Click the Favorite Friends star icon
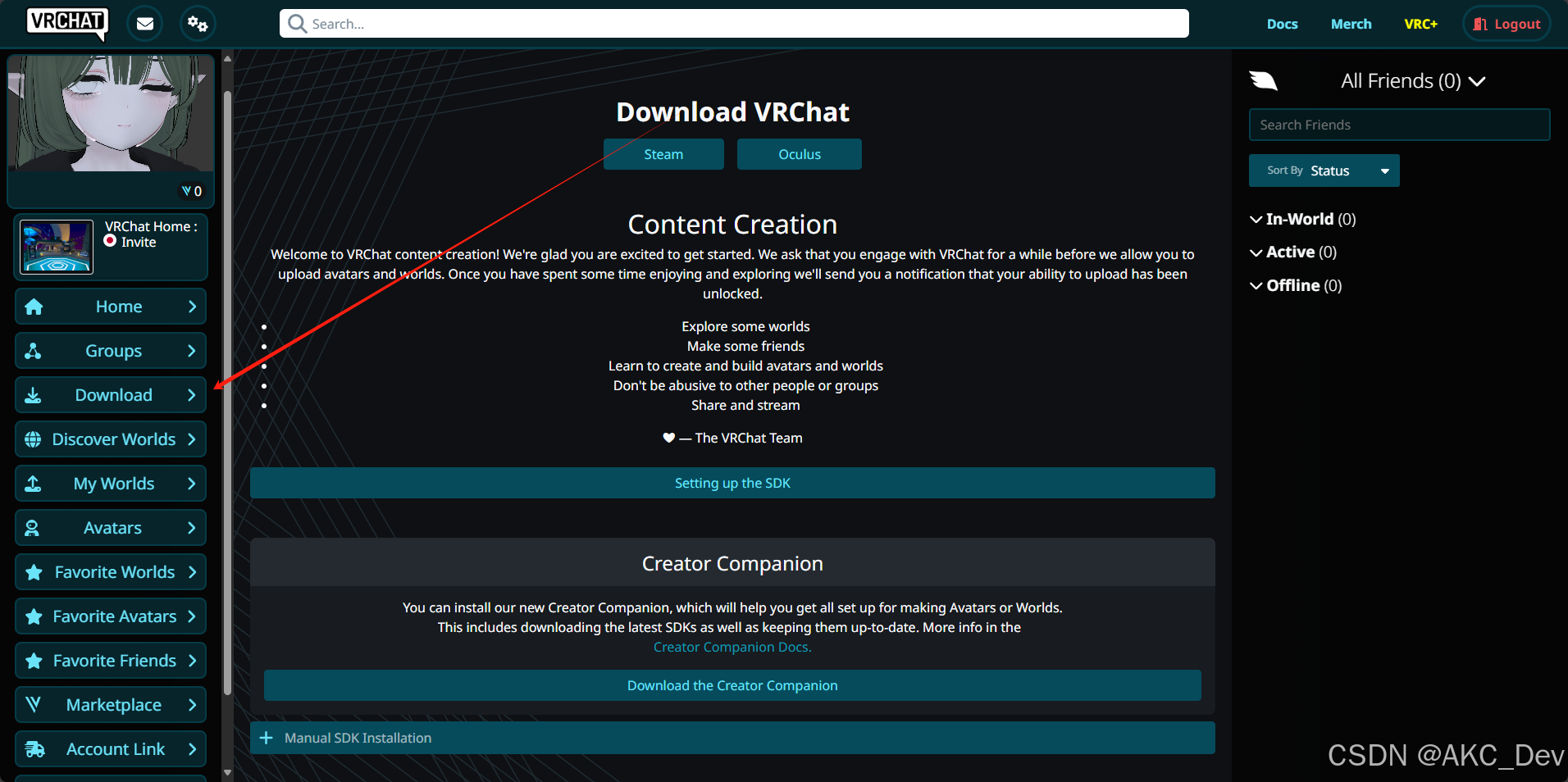Screen dimensions: 1568x782 click(x=34, y=661)
